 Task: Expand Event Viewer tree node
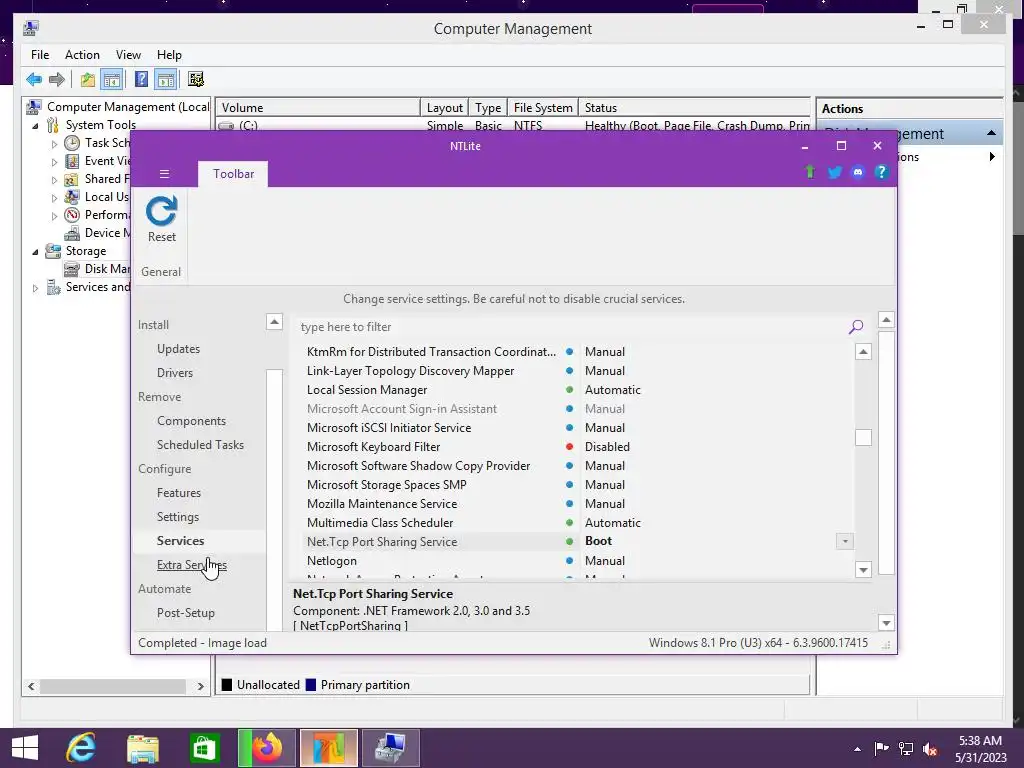click(x=55, y=162)
